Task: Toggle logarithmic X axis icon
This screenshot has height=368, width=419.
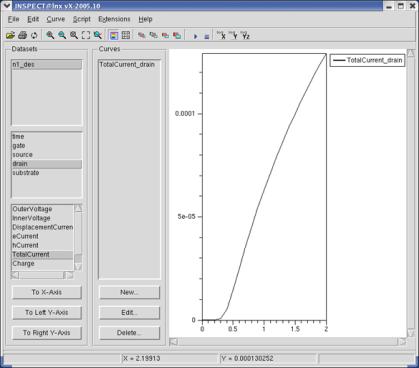Action: click(x=221, y=35)
